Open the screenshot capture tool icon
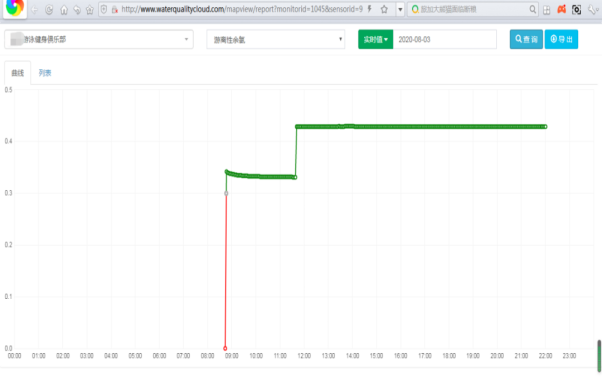Viewport: 602px width, 384px height. (576, 10)
